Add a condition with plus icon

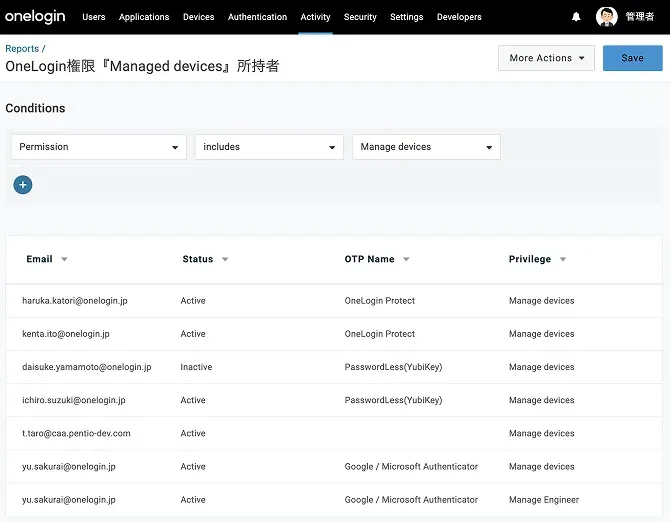(23, 185)
